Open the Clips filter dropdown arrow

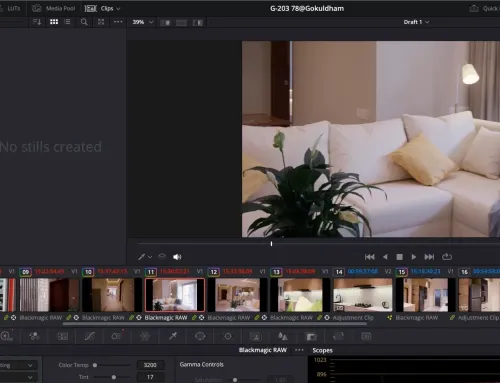pos(118,9)
